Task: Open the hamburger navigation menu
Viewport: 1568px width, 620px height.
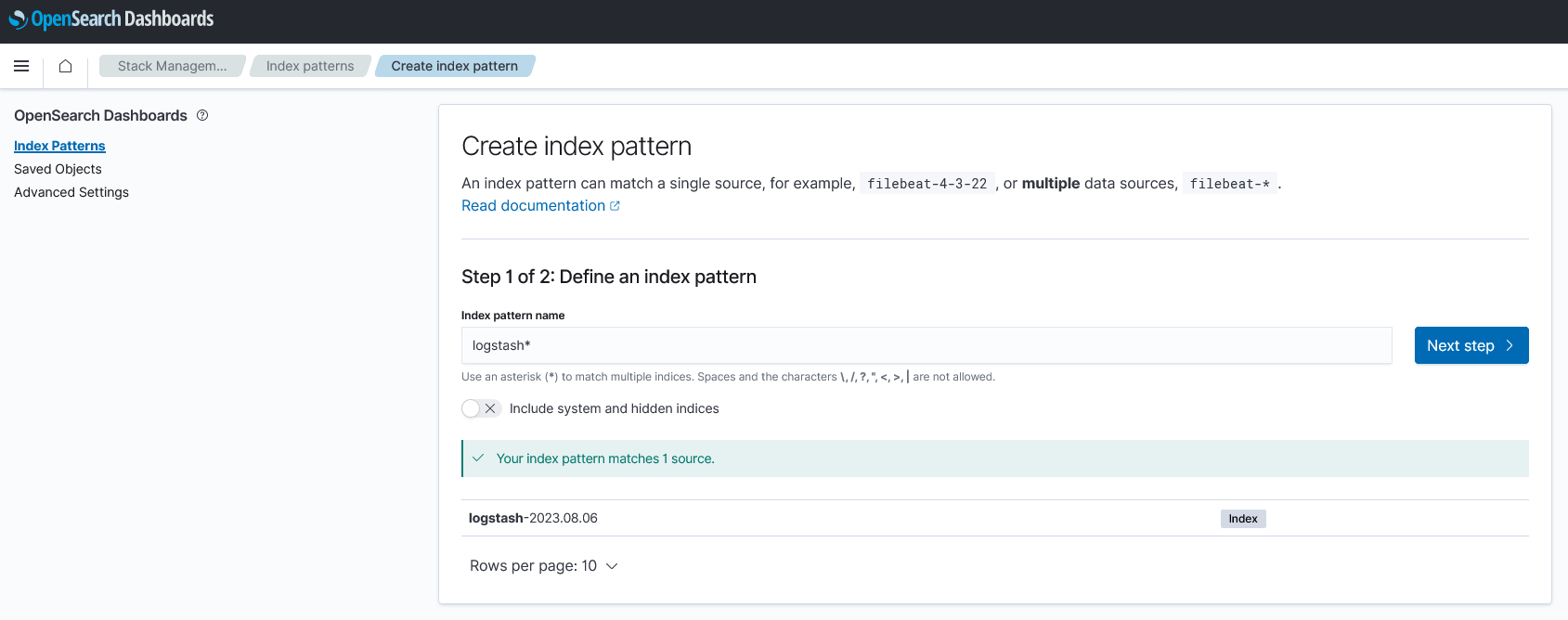Action: [x=21, y=66]
